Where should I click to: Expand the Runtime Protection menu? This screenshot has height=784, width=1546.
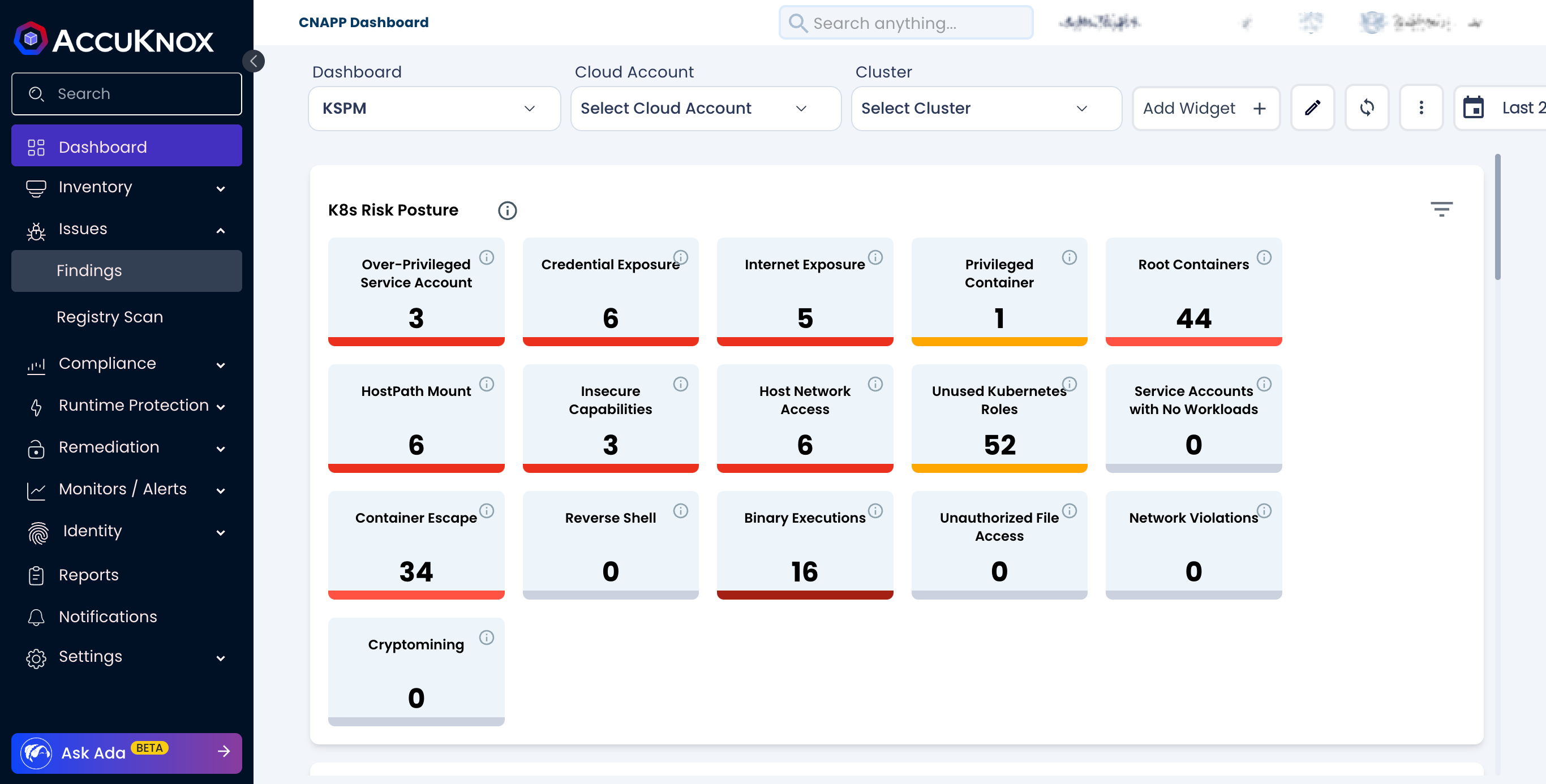(127, 406)
